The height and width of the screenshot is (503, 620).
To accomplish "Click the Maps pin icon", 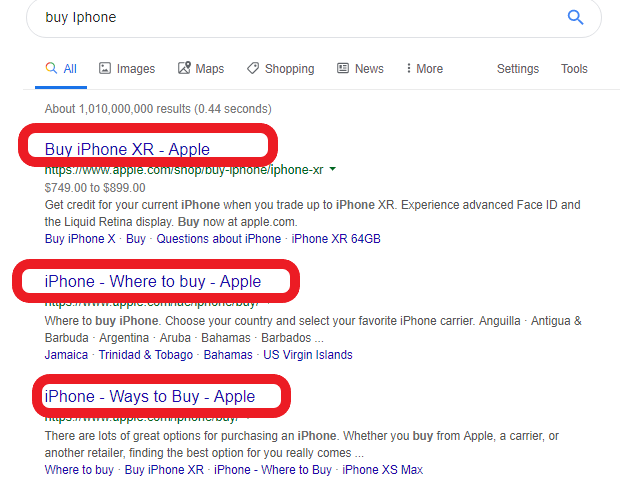I will tap(184, 69).
